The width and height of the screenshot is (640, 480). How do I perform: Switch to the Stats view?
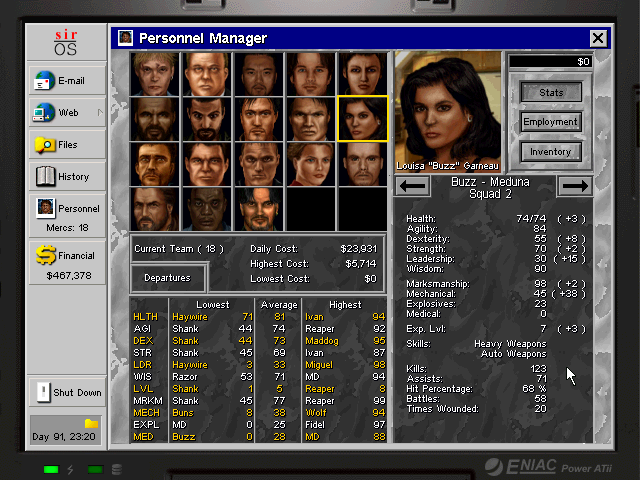(x=551, y=93)
